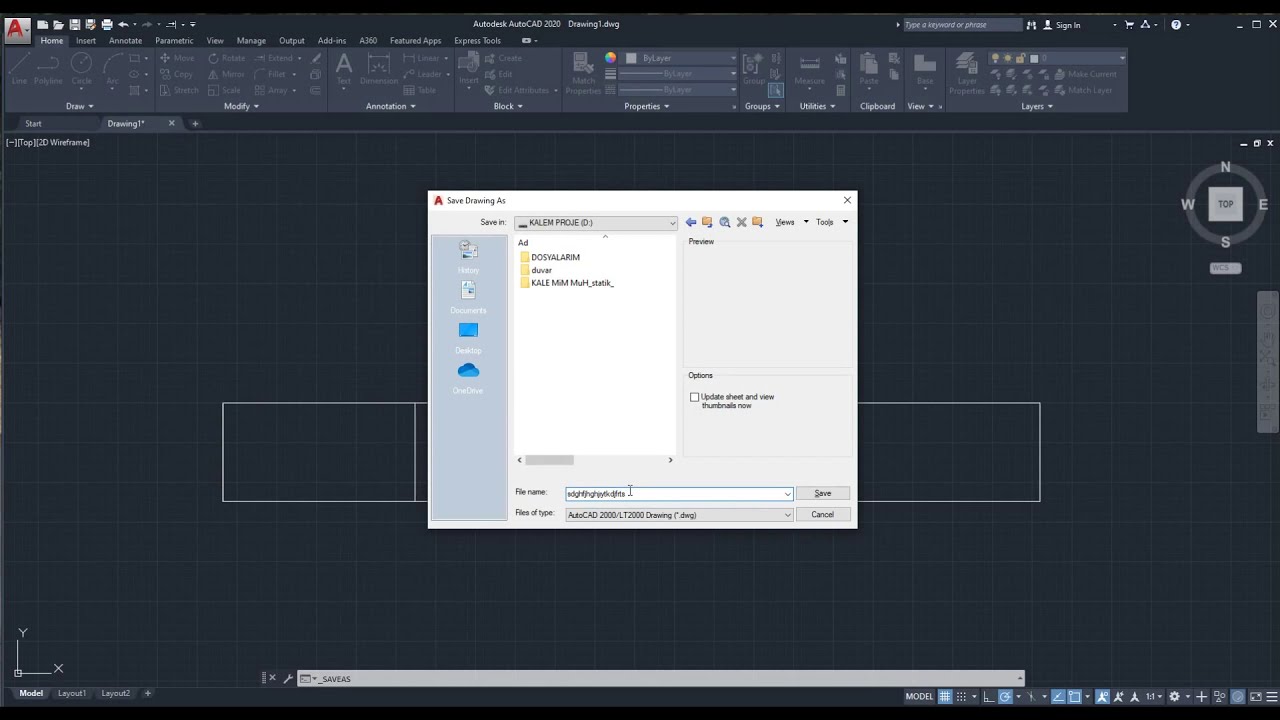
Task: Select the KALE MiM MuH_statik_ folder
Action: coord(566,283)
